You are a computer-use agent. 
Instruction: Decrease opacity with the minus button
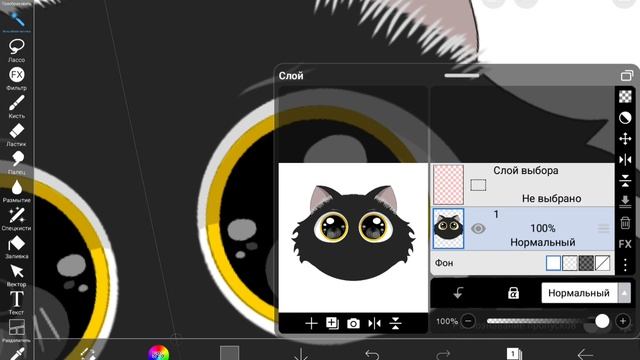(468, 321)
